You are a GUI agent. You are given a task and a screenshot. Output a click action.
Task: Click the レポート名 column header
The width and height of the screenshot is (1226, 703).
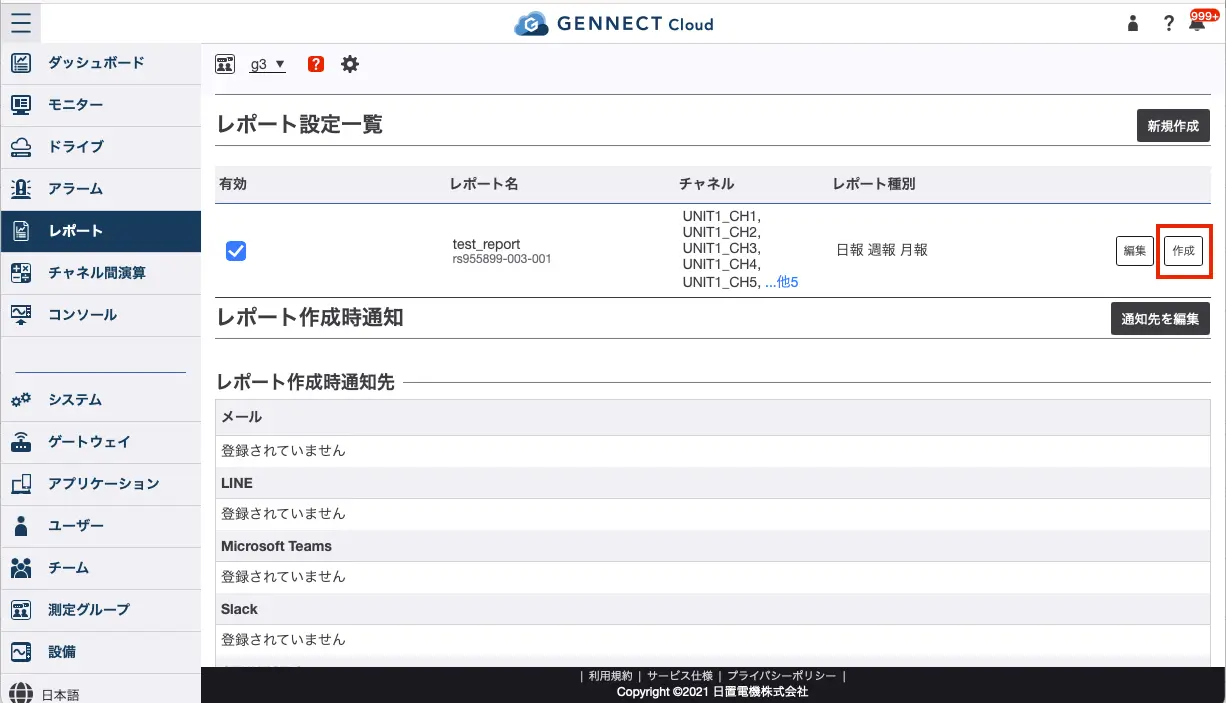(x=484, y=184)
